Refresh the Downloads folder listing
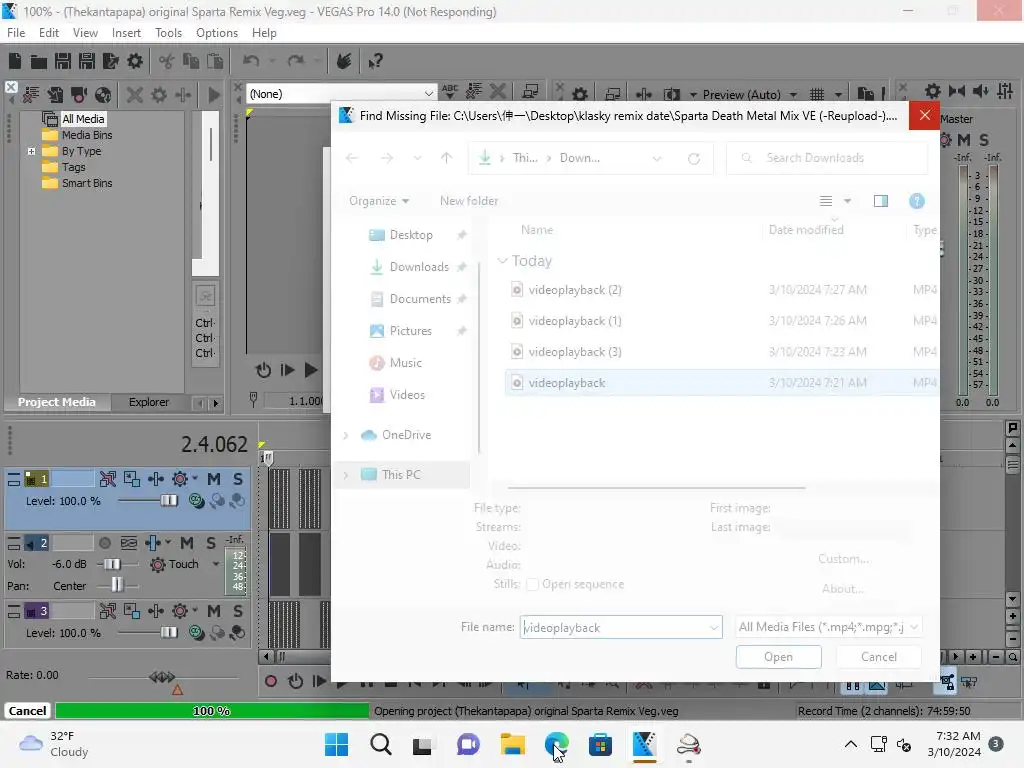 (x=694, y=158)
